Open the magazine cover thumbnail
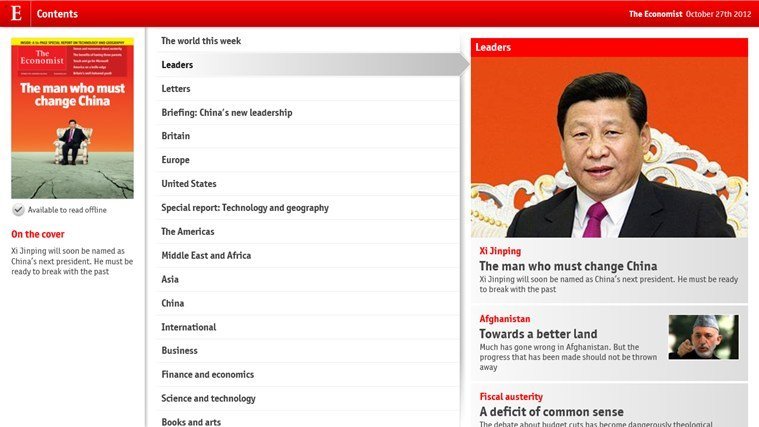Image resolution: width=759 pixels, height=427 pixels. (x=73, y=118)
